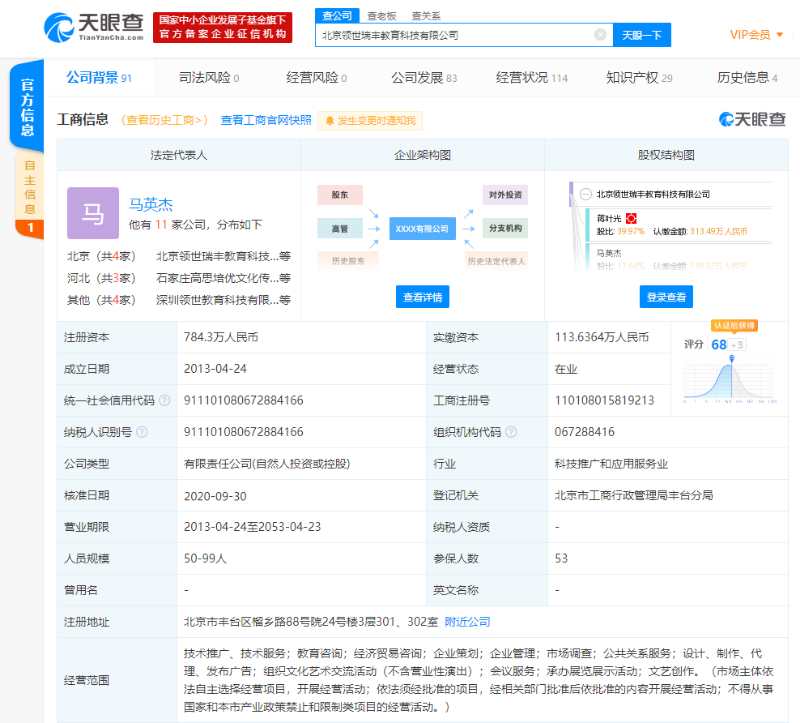The image size is (800, 723).
Task: Click organization code 067288416
Action: pyautogui.click(x=585, y=432)
